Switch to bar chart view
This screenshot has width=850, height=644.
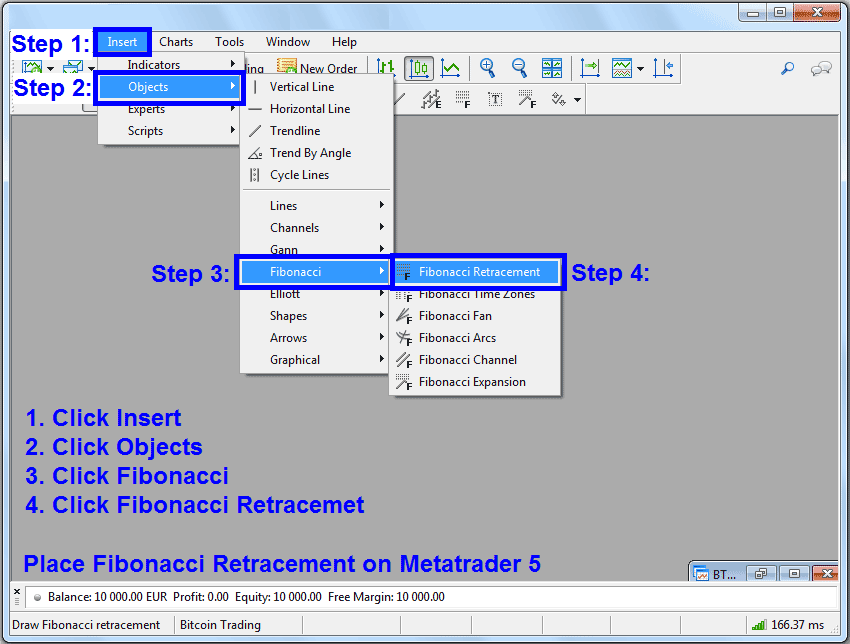tap(386, 68)
